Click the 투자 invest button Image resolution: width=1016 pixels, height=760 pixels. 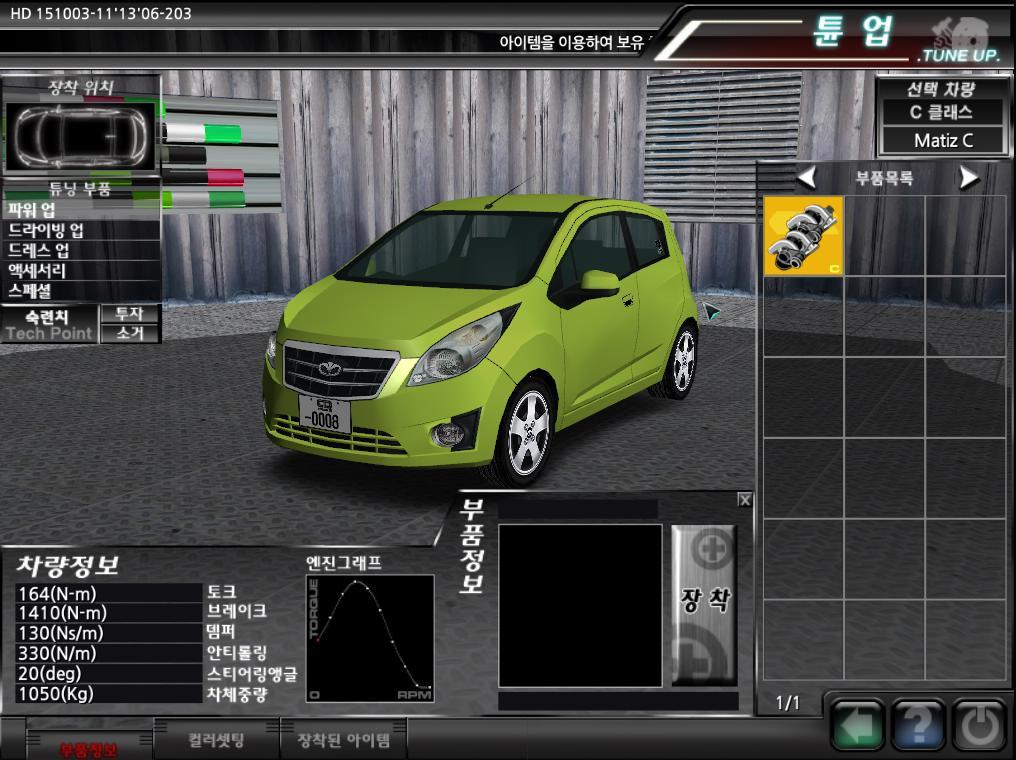click(x=130, y=314)
